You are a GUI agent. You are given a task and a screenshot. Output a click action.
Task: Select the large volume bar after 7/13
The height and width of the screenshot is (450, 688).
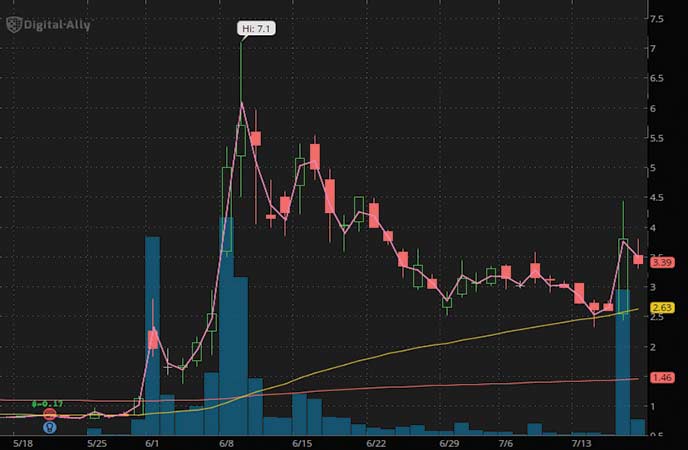click(623, 362)
